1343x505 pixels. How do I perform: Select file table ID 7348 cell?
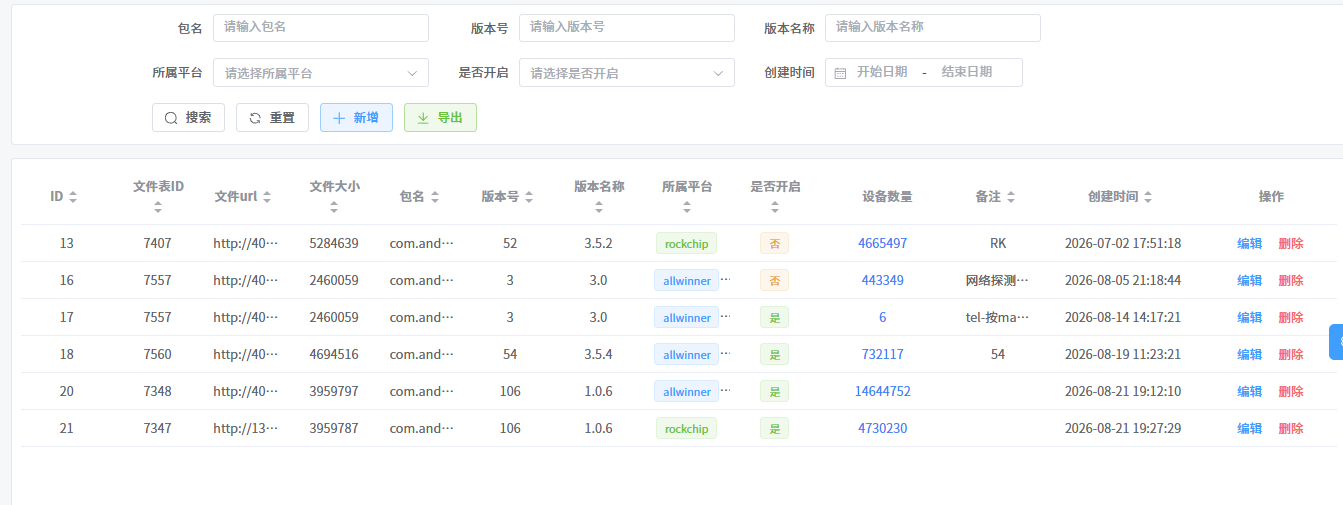pos(157,391)
